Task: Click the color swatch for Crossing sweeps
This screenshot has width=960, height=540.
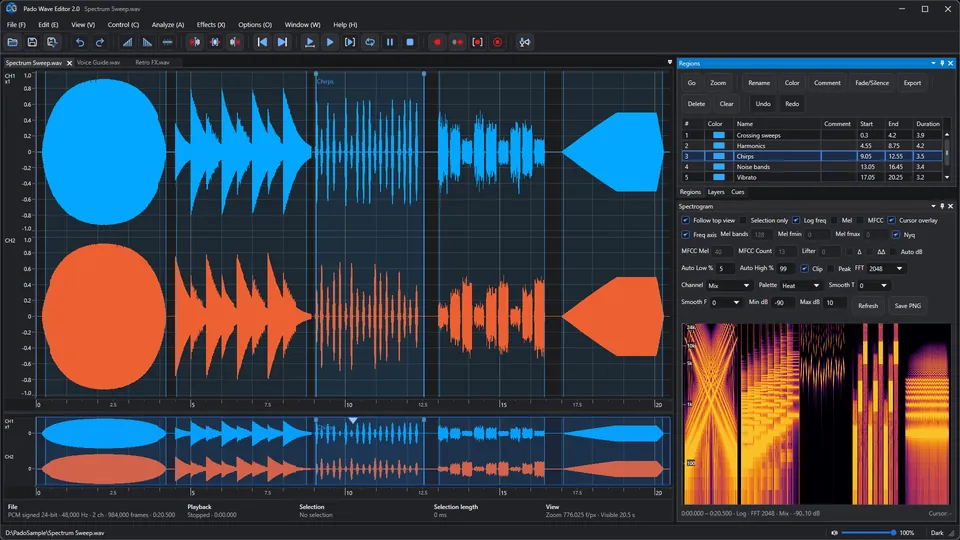Action: click(x=719, y=135)
